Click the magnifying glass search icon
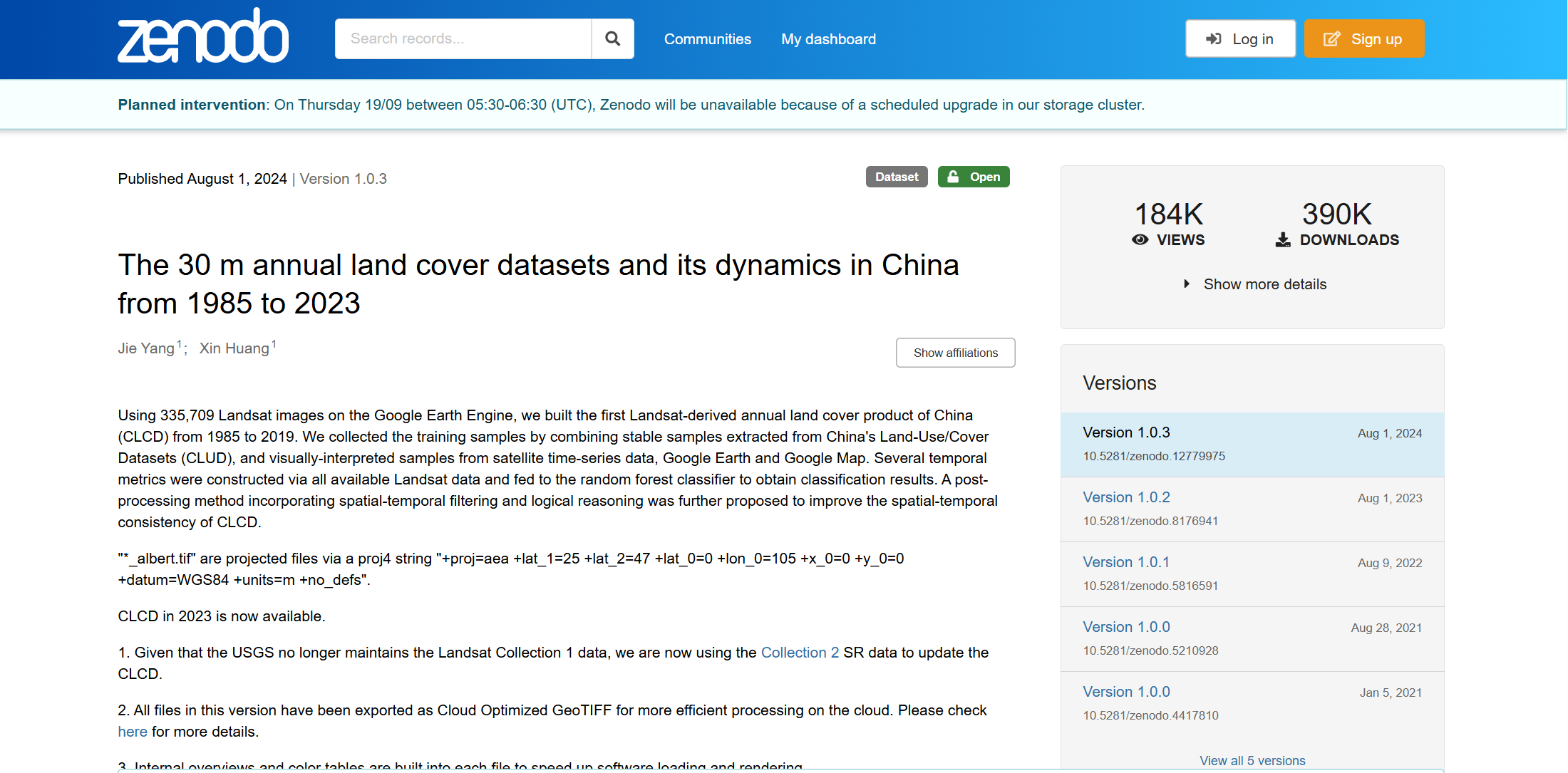 coord(612,38)
